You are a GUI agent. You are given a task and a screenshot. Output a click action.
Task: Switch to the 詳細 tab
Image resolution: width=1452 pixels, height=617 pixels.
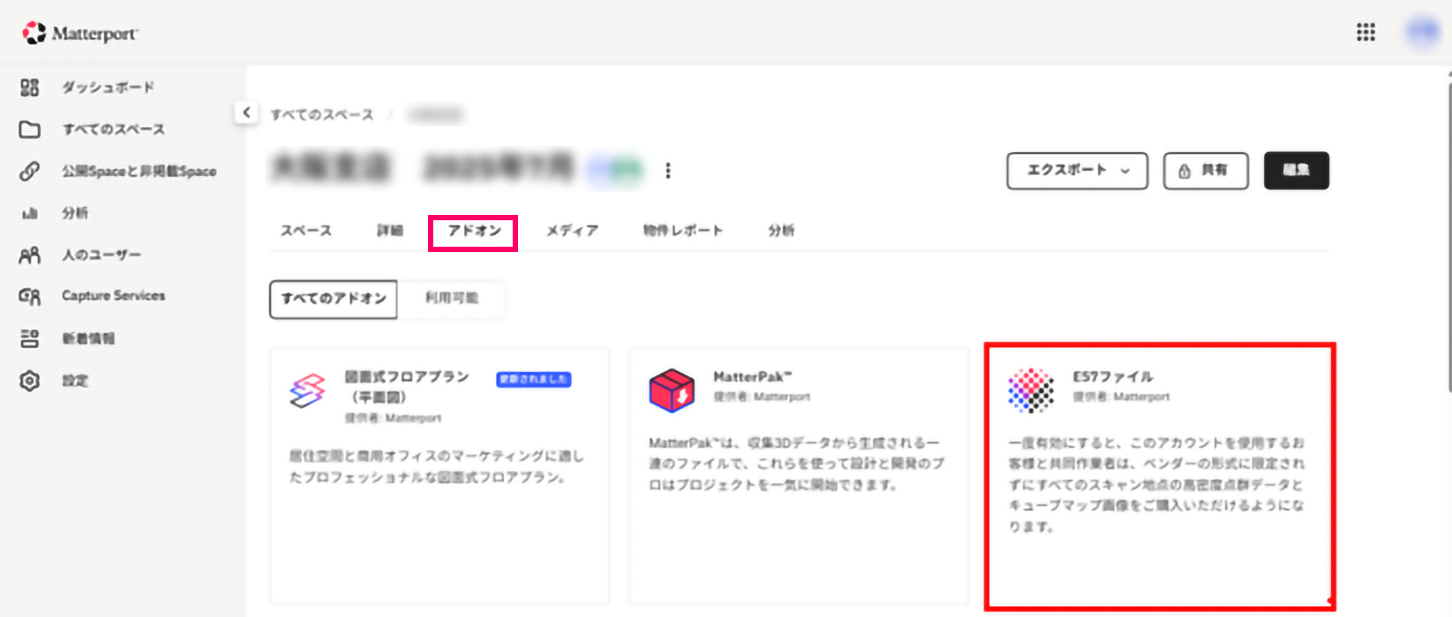click(x=390, y=231)
